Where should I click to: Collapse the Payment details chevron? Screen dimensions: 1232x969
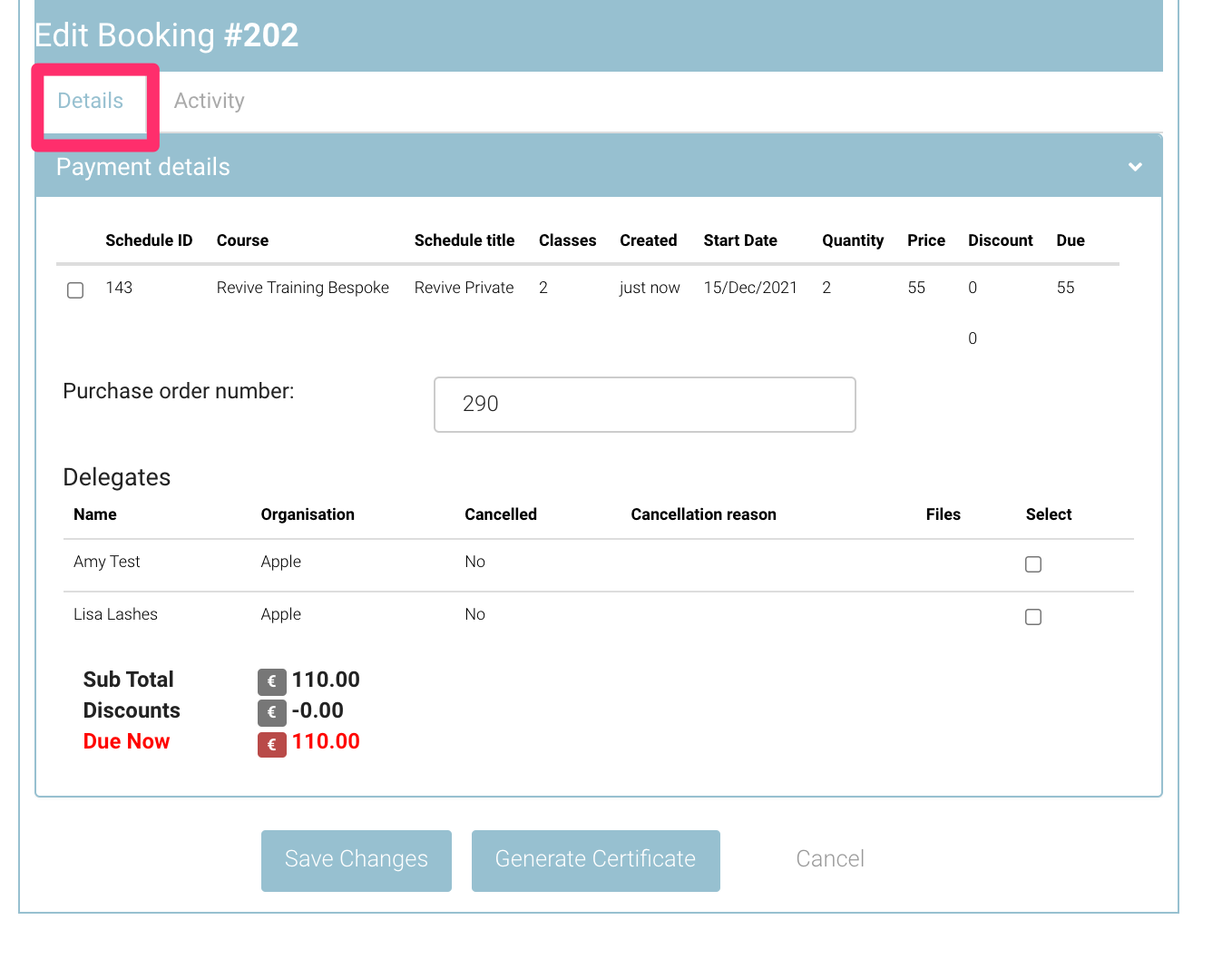[1134, 167]
